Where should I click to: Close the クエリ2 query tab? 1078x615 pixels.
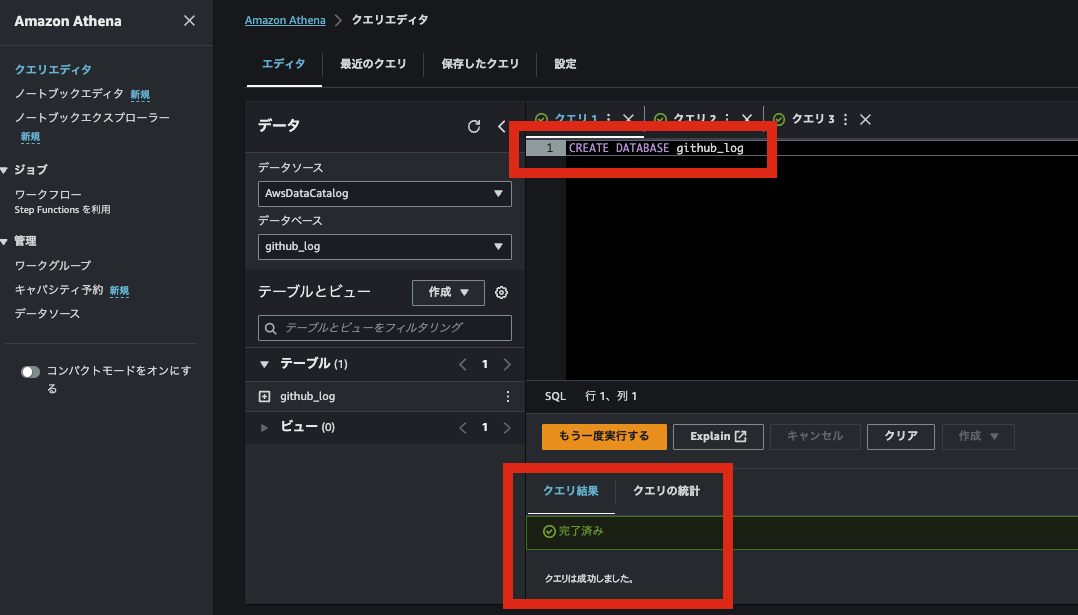(x=746, y=118)
